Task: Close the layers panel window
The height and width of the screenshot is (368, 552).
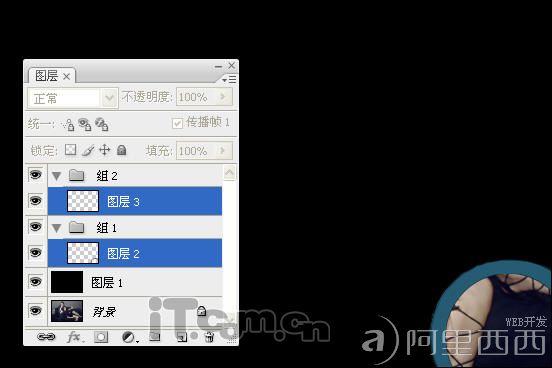Action: [x=231, y=66]
